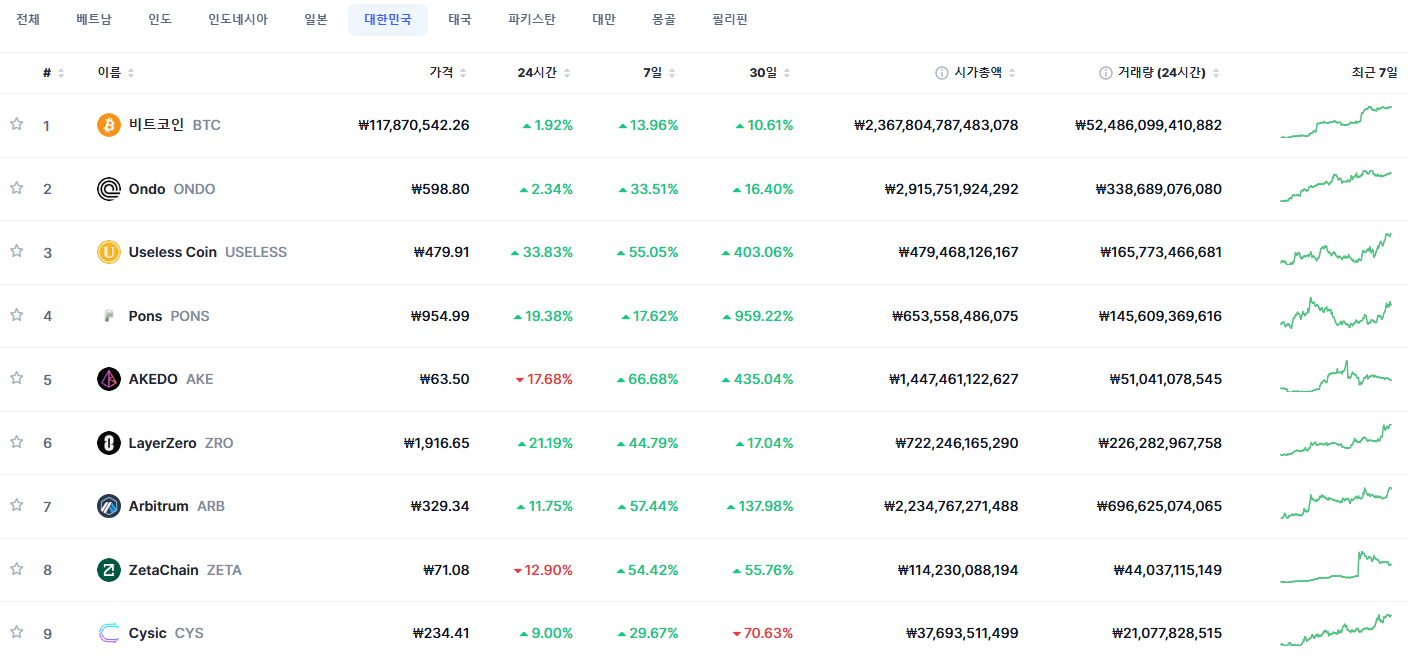Click the Bitcoin orange coin icon
Viewport: 1408px width, 660px height.
[x=109, y=125]
